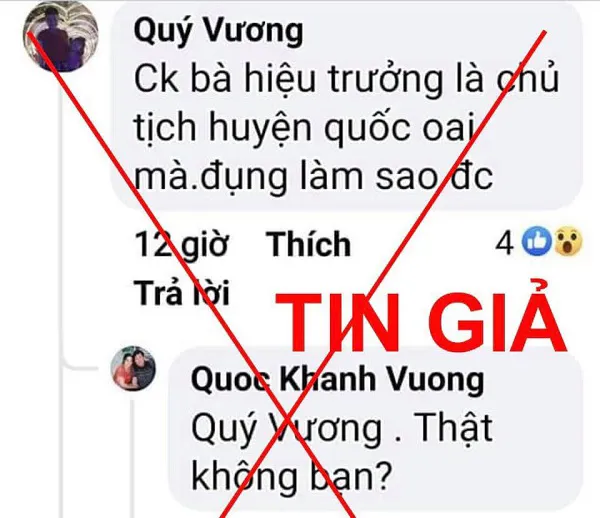Open Quoc Khanh Vuong's avatar
This screenshot has width=600, height=518.
(133, 368)
